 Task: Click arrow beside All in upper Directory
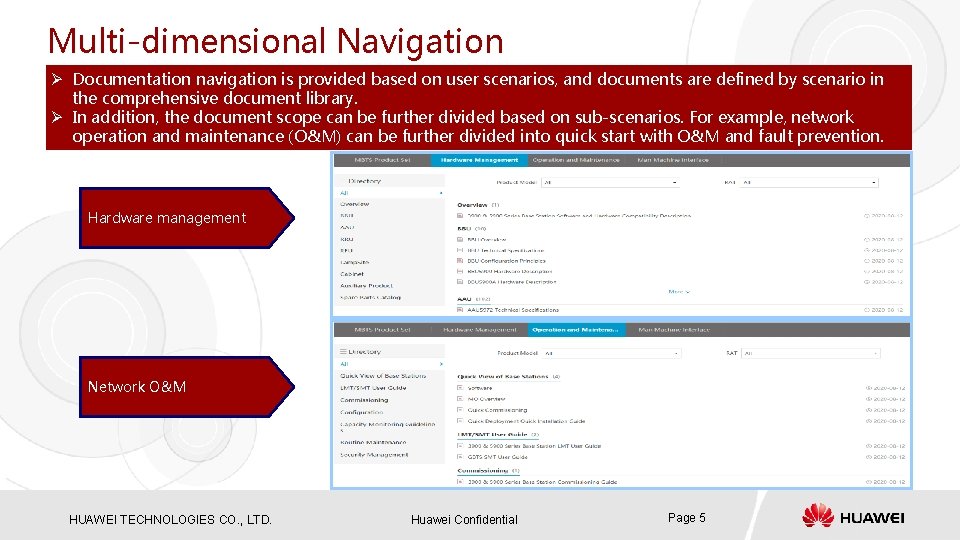click(441, 193)
